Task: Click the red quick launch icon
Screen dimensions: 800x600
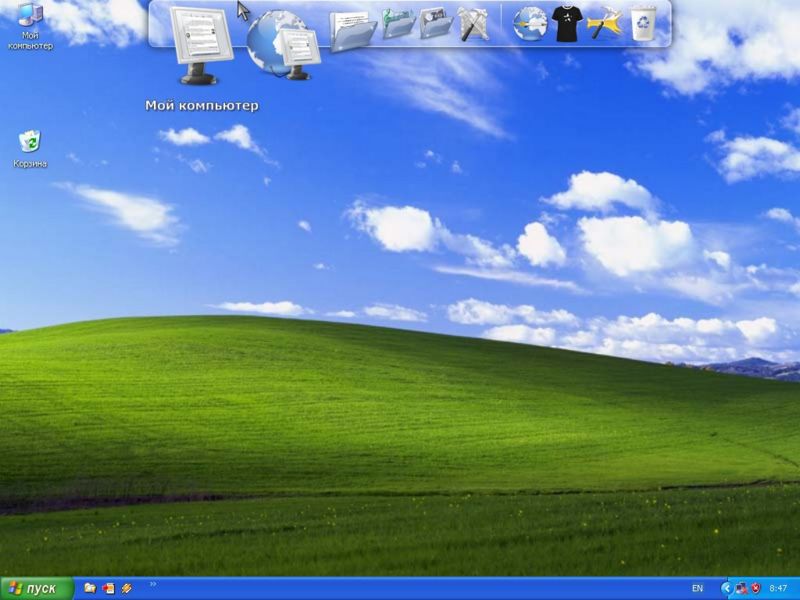Action: tap(108, 588)
